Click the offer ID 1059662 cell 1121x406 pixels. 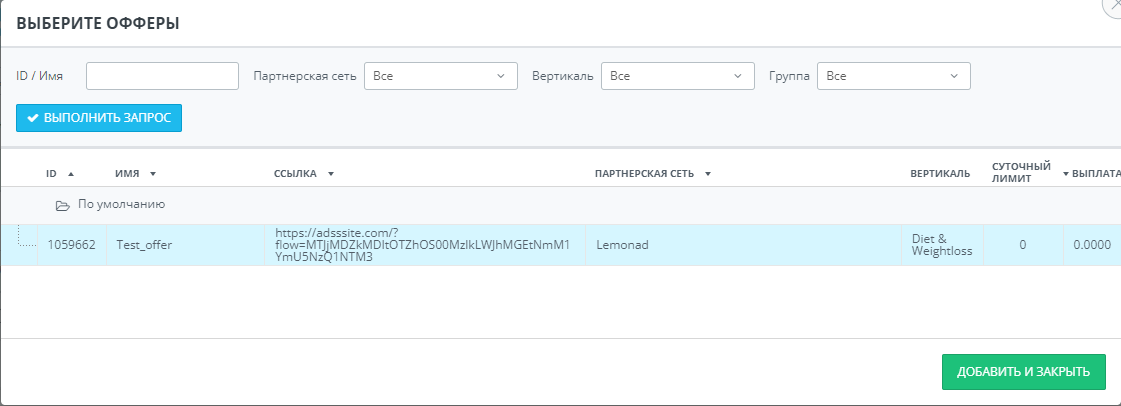[x=71, y=245]
